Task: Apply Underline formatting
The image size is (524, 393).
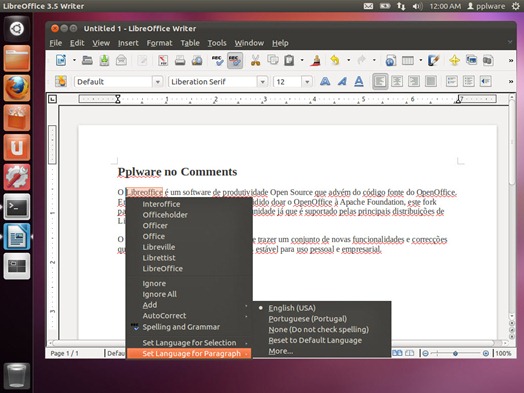Action: pyautogui.click(x=359, y=82)
